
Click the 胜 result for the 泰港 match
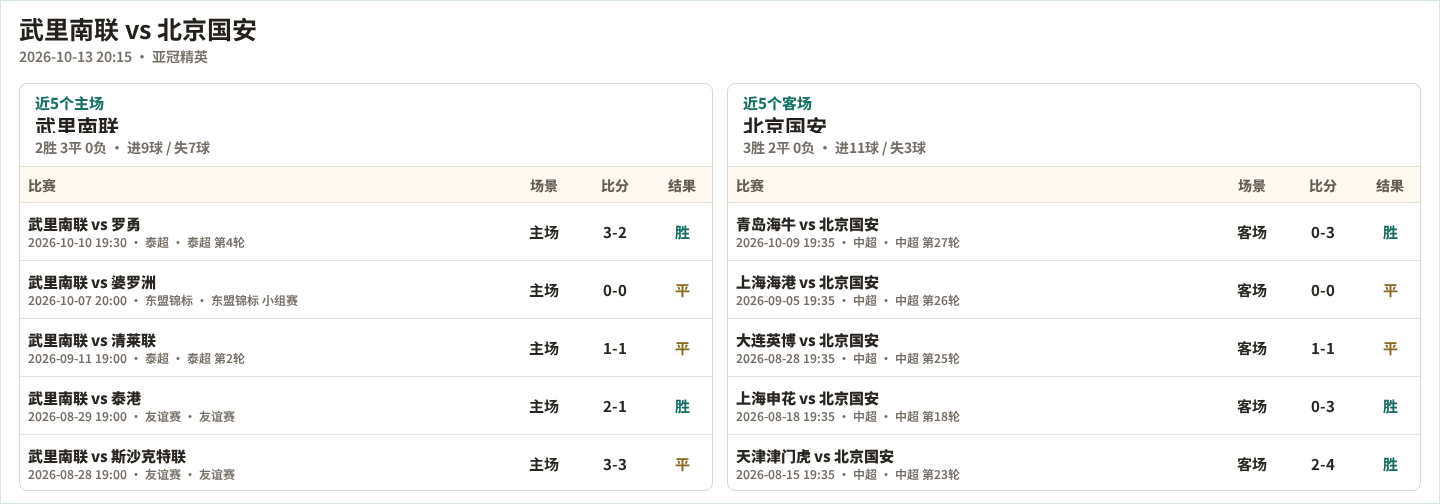[x=682, y=406]
